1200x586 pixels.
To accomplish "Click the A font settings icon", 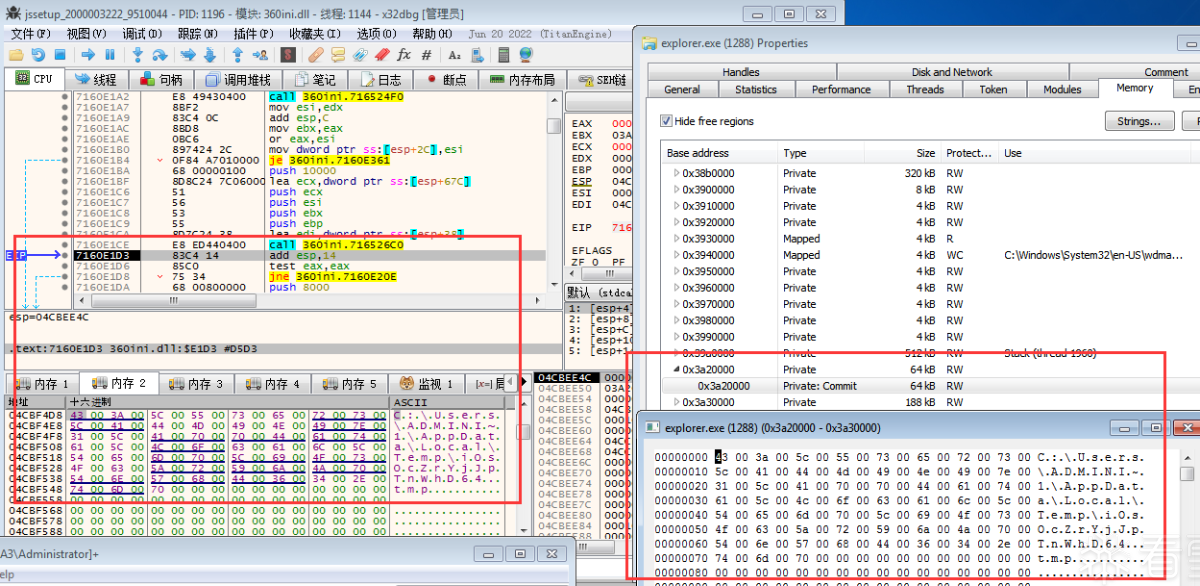I will (x=454, y=55).
